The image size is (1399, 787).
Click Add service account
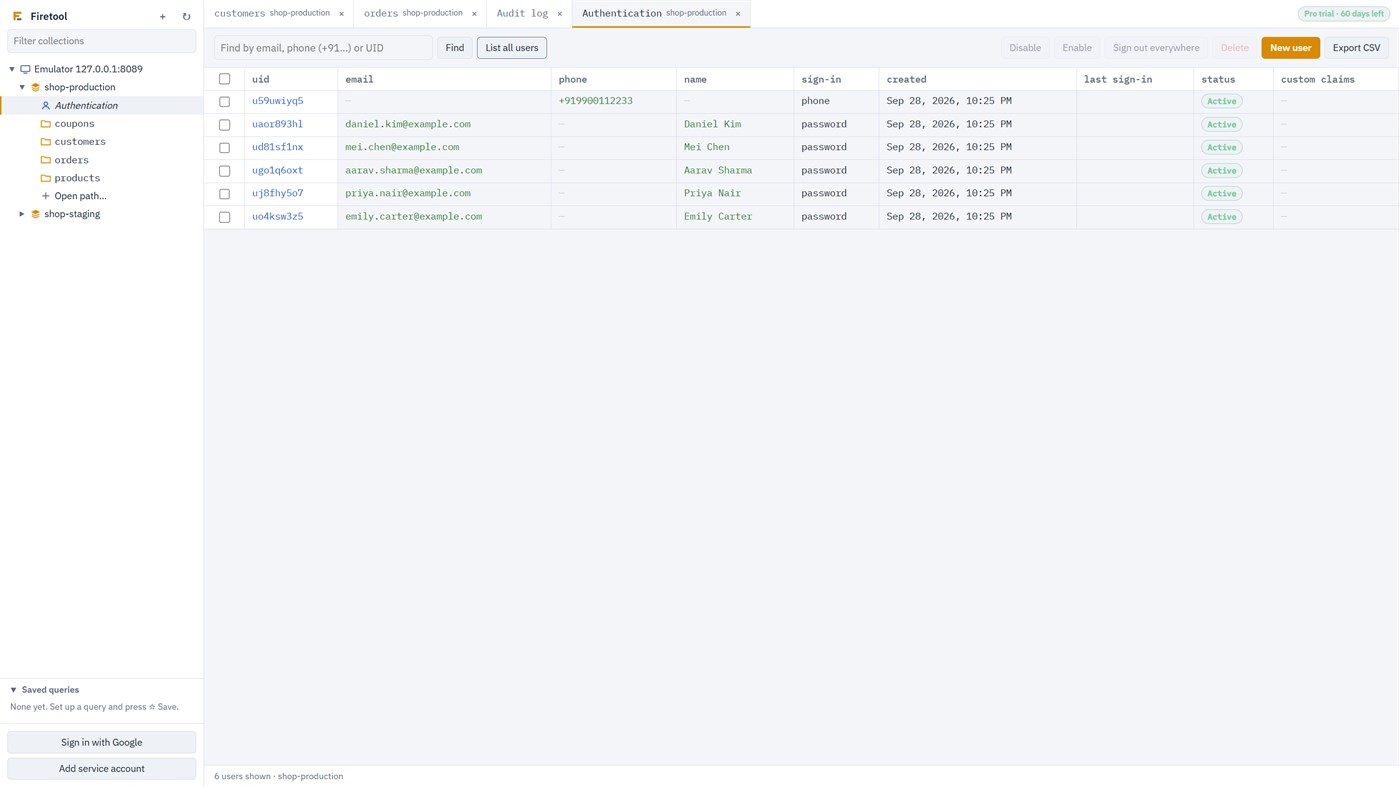[x=101, y=768]
